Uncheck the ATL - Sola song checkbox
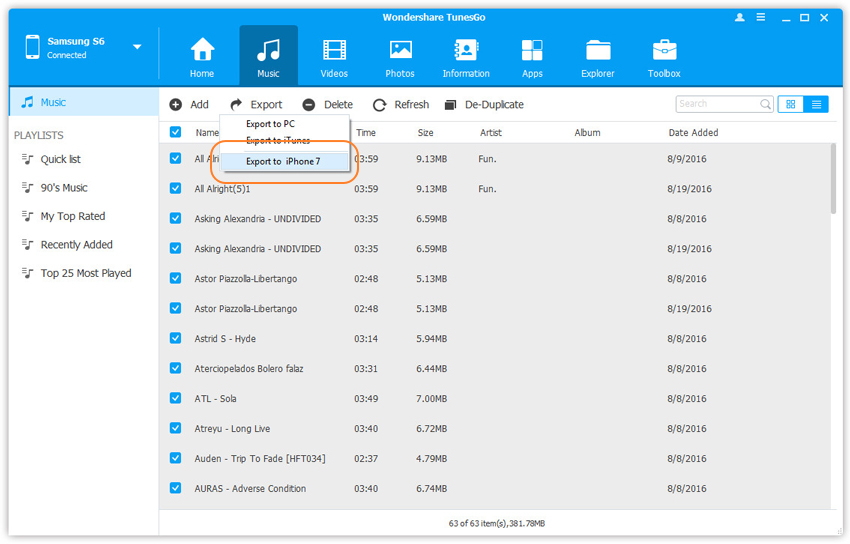 pos(176,398)
